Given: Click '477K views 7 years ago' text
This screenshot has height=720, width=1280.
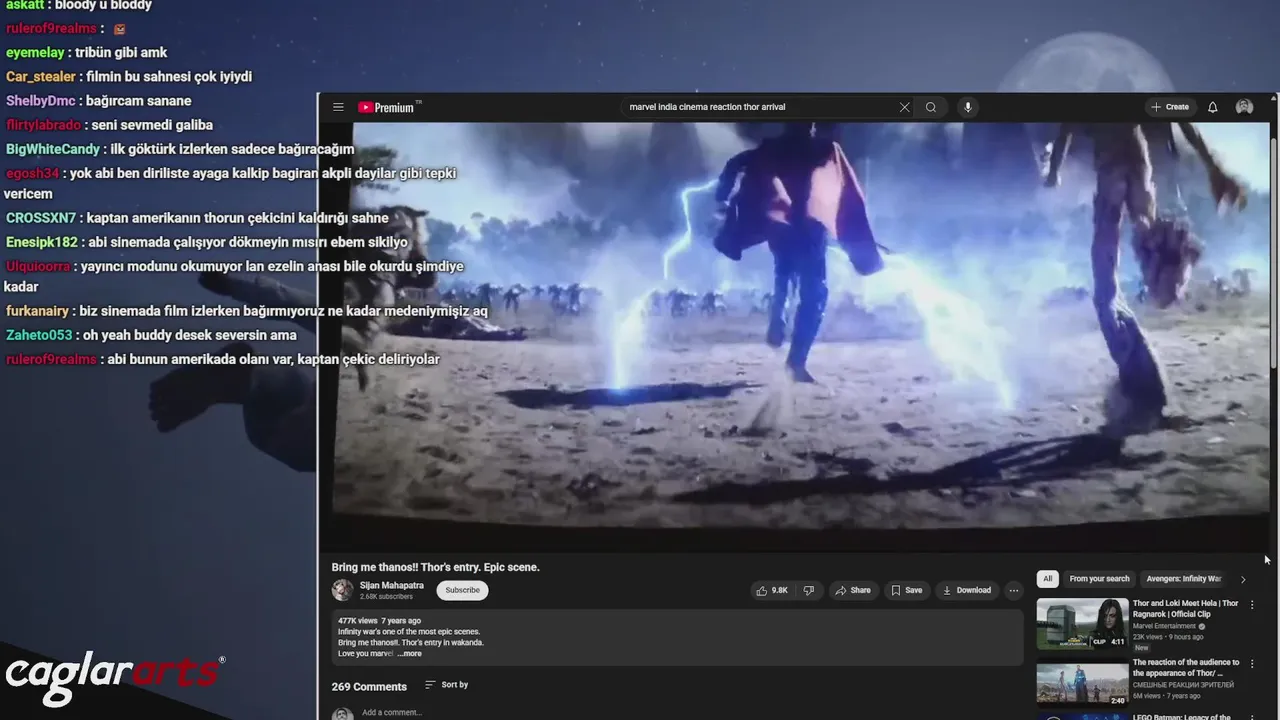Looking at the screenshot, I should pyautogui.click(x=379, y=621).
